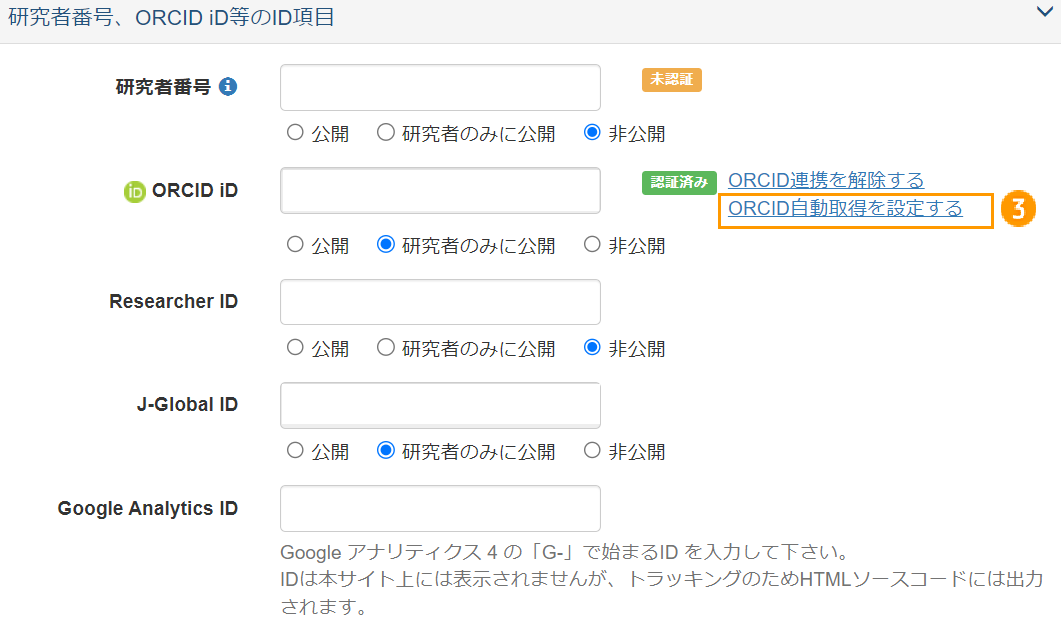The height and width of the screenshot is (631, 1061).
Task: Click the 研究者番号 input field
Action: click(440, 87)
